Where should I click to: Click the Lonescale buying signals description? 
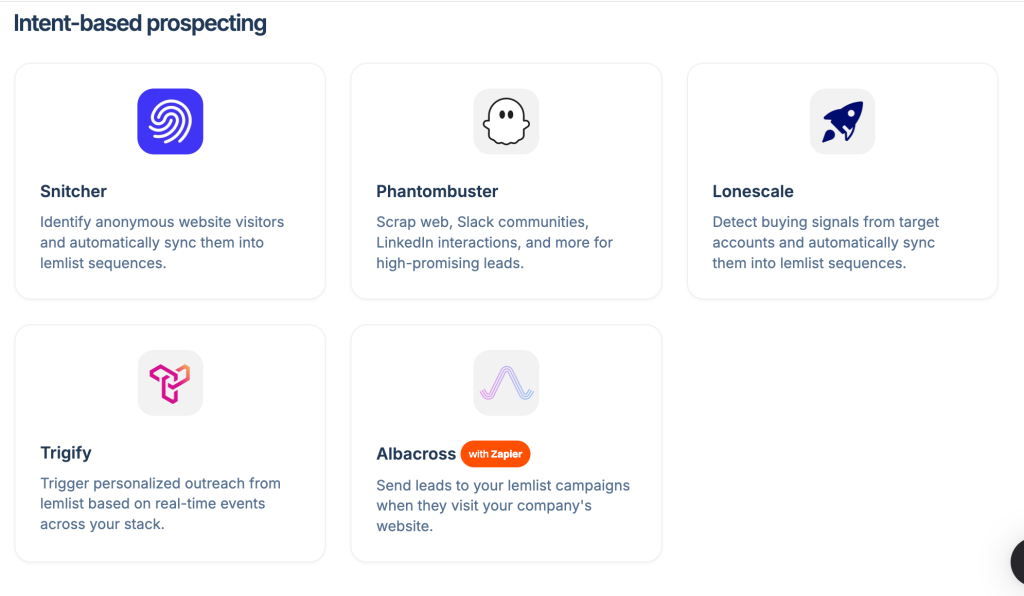point(825,242)
